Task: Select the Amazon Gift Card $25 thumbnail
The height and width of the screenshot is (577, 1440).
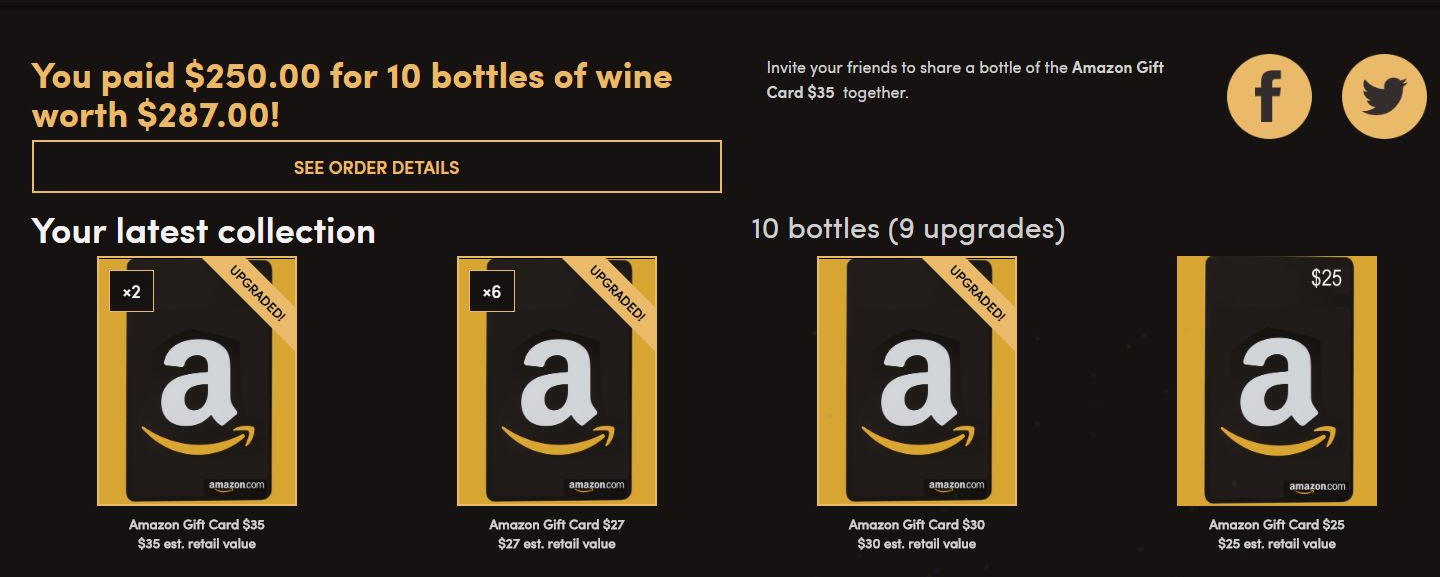Action: (1277, 381)
